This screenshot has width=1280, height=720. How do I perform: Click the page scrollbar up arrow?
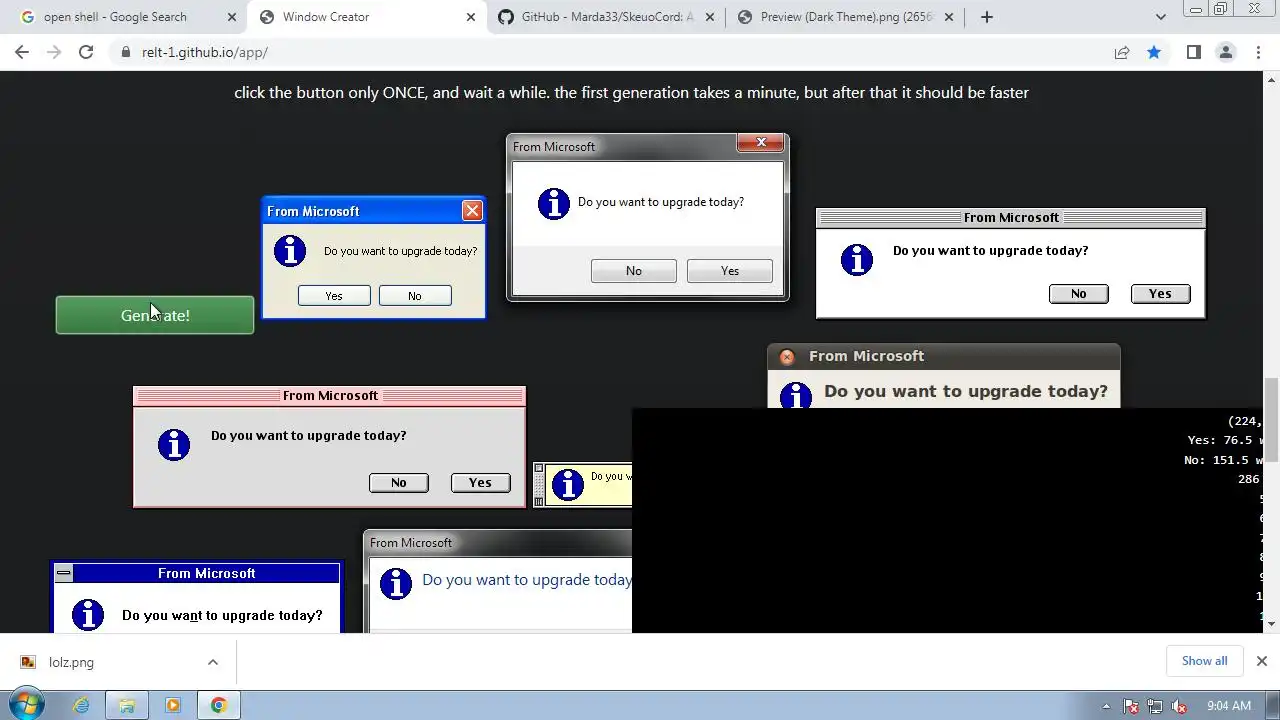click(x=1271, y=80)
